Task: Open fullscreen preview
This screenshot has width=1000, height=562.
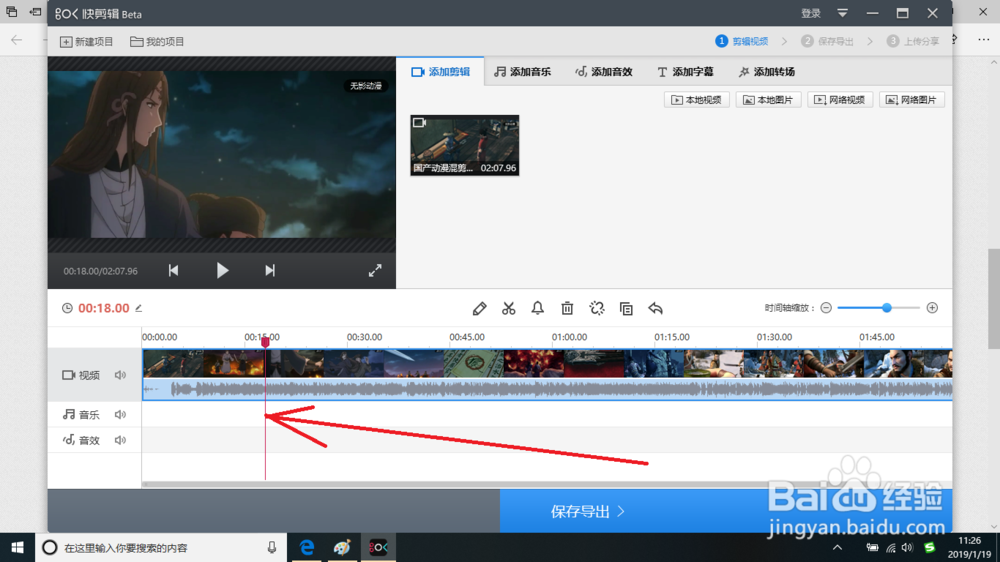Action: point(375,270)
